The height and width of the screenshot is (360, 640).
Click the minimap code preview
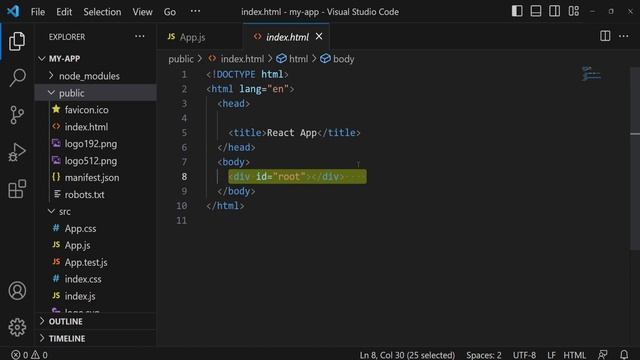click(x=591, y=73)
